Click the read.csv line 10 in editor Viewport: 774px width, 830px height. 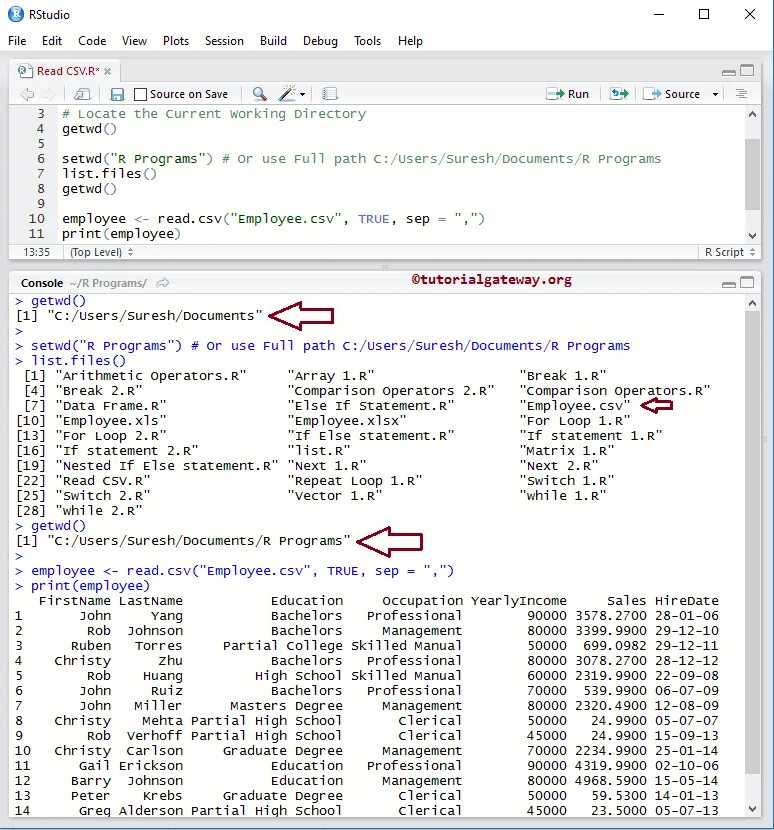tap(273, 219)
